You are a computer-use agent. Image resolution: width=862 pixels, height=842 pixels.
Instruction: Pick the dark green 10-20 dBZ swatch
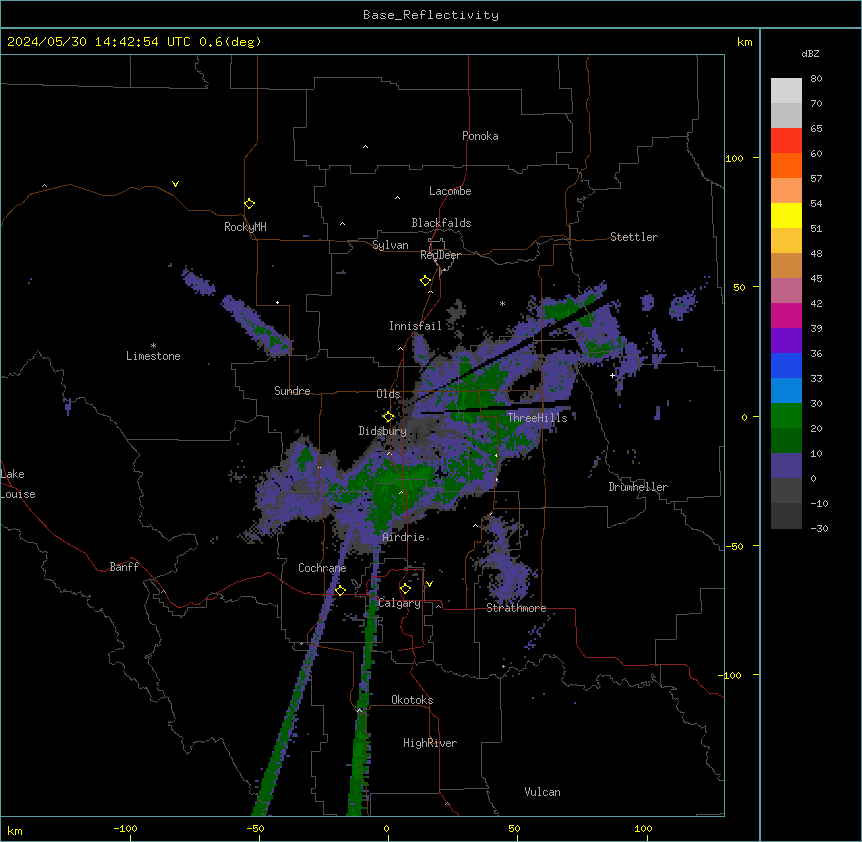coord(786,441)
